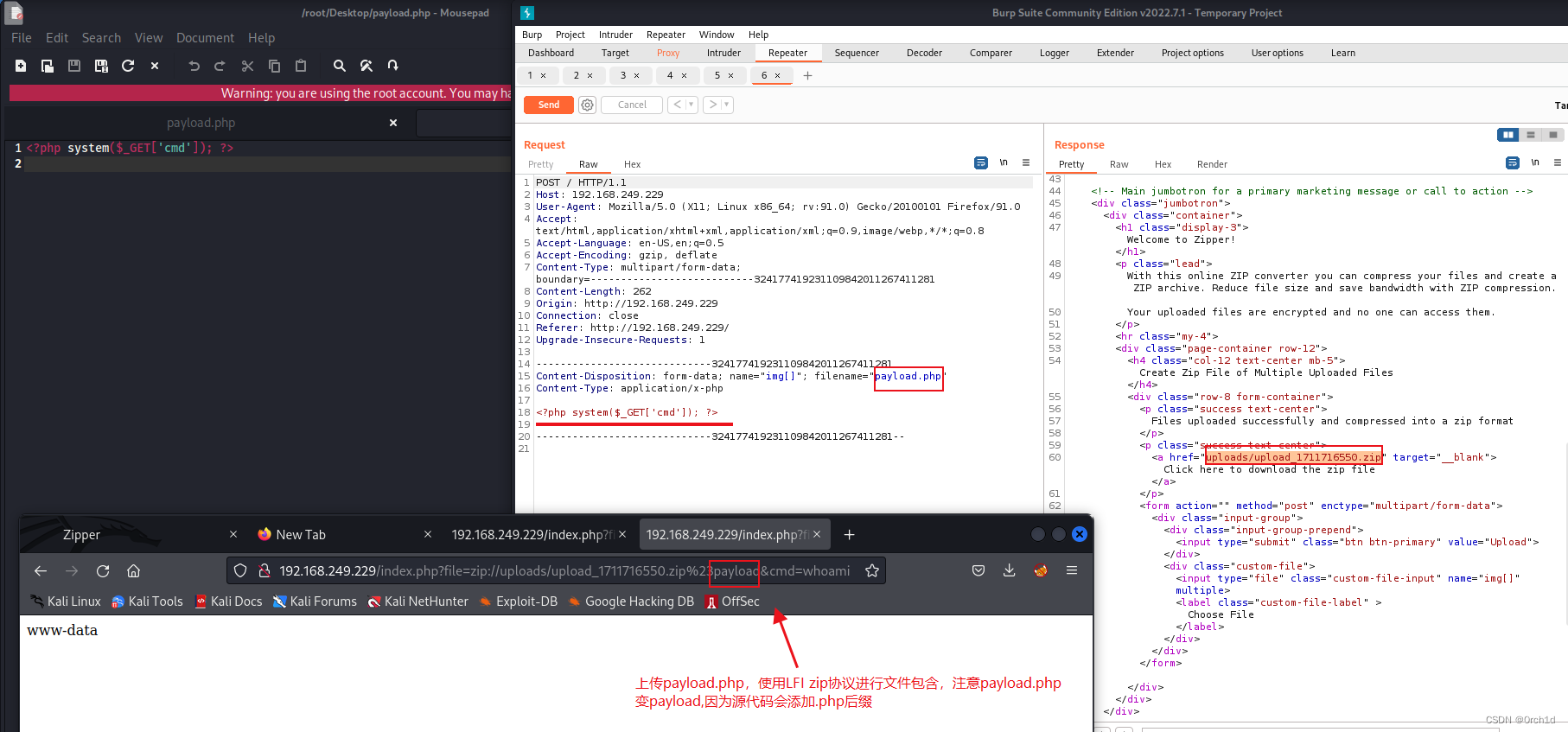
Task: Click the Redo icon in Mousepad
Action: (220, 66)
